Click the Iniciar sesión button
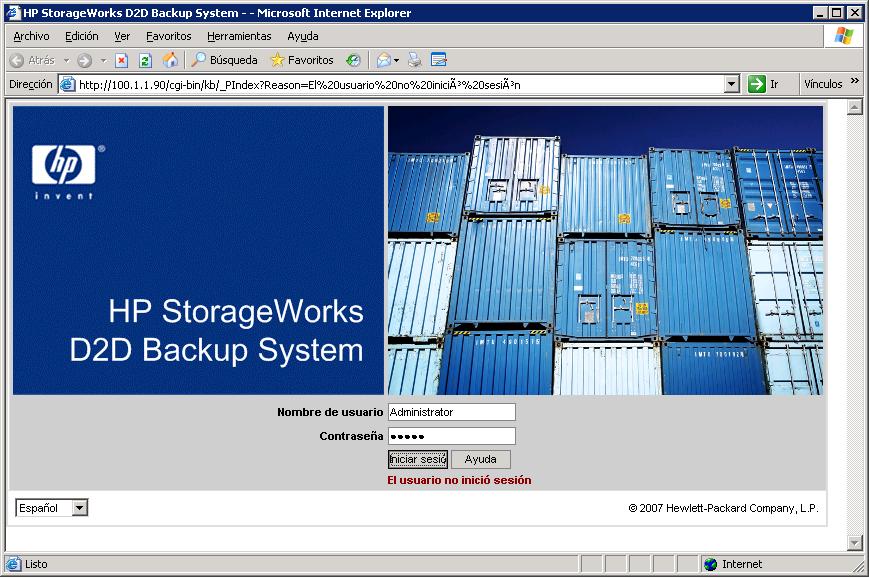 pyautogui.click(x=418, y=459)
